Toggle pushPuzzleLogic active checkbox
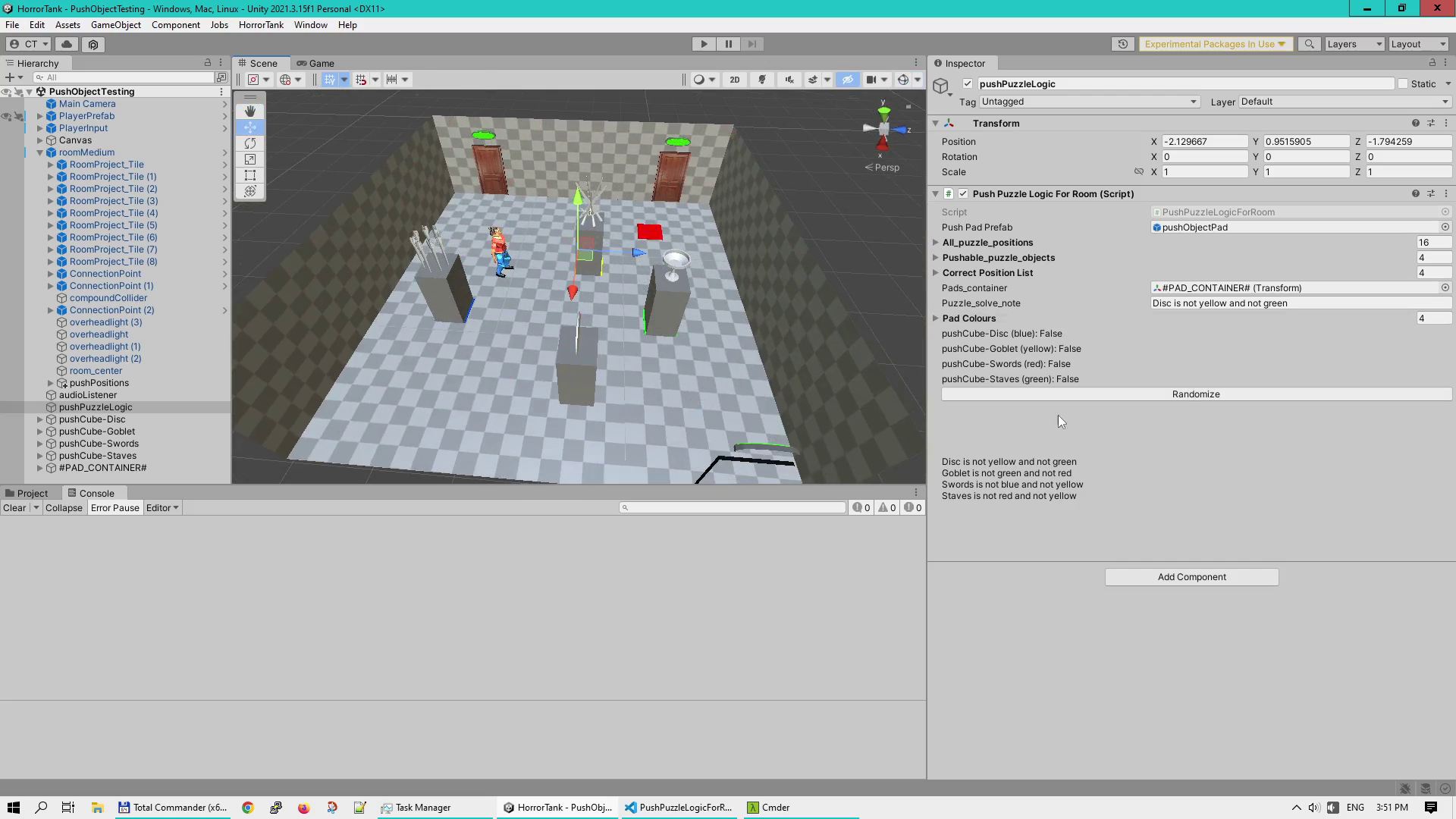 [x=968, y=84]
